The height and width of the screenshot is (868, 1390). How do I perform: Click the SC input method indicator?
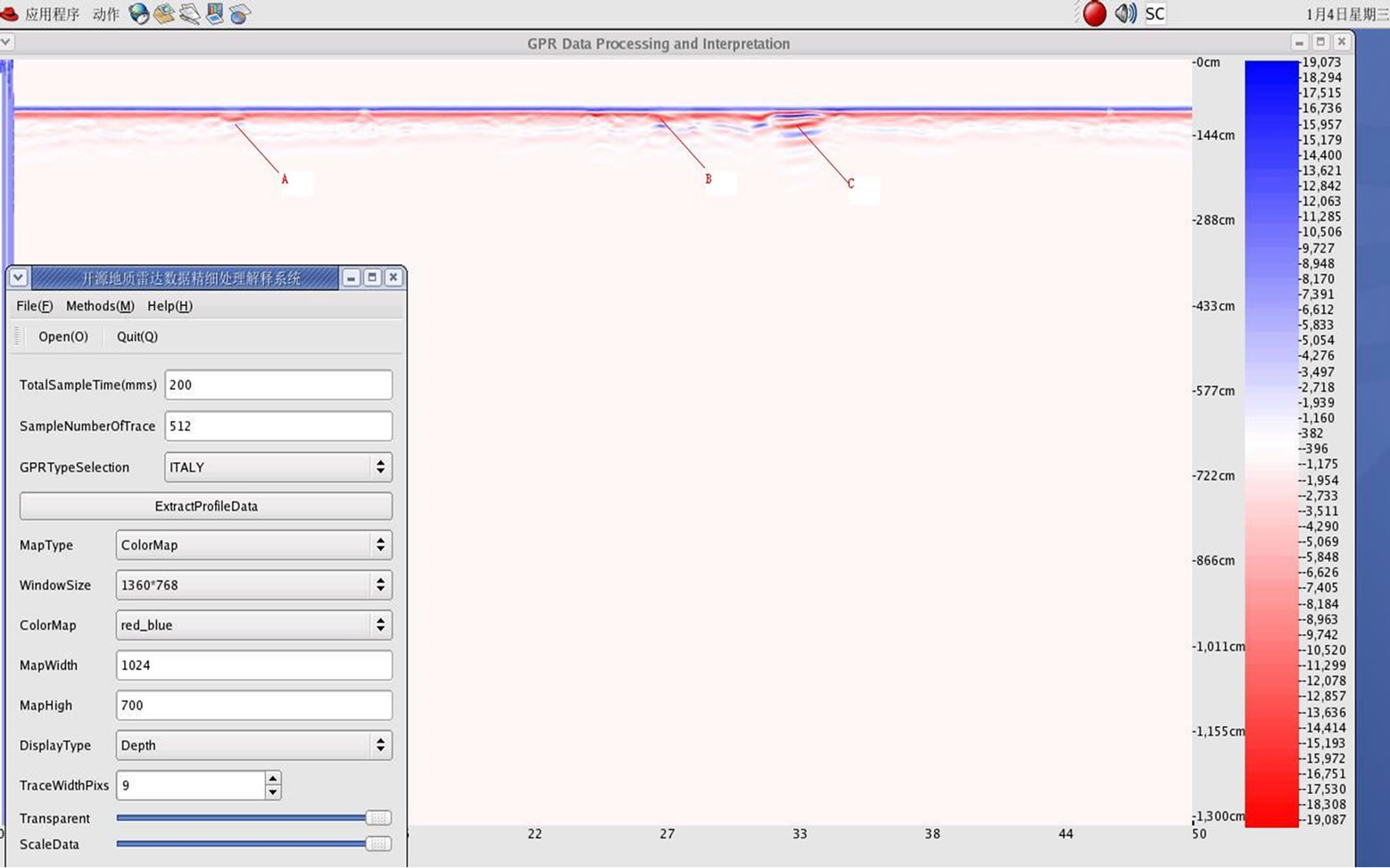click(x=1154, y=13)
